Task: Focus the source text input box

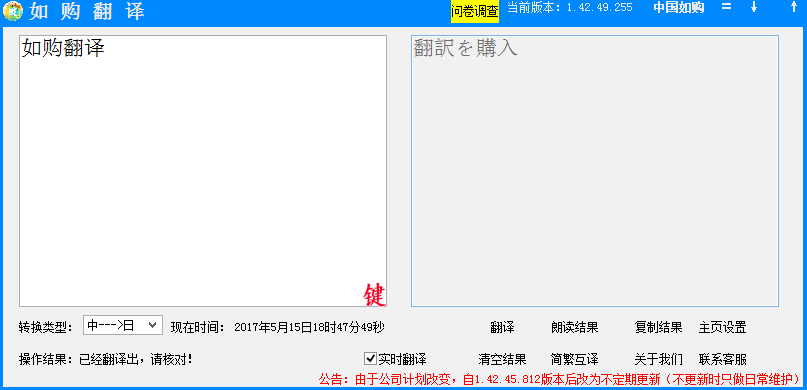Action: [203, 171]
